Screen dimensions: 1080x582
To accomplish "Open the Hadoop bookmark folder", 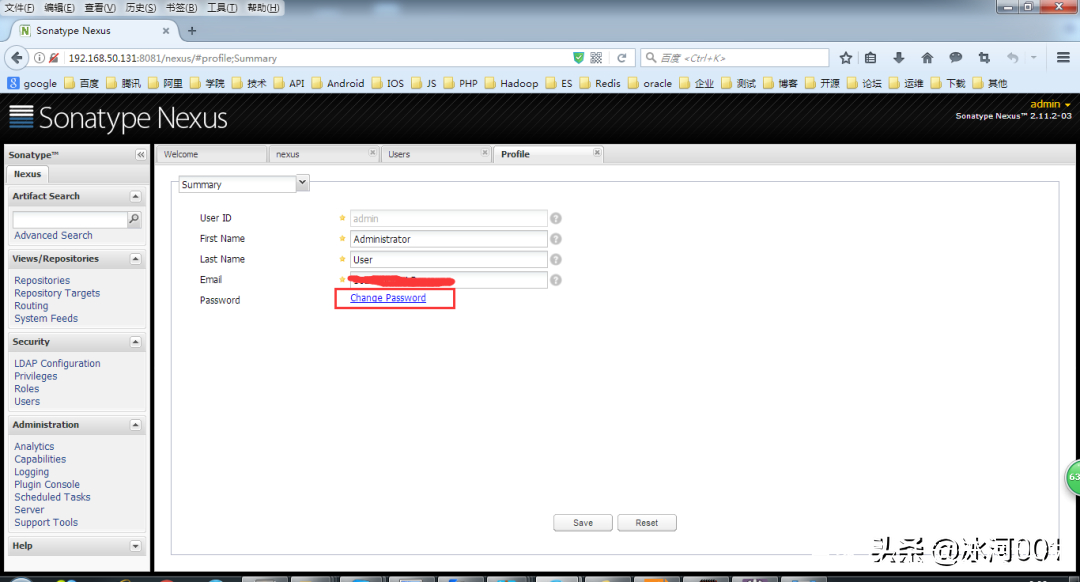I will (x=512, y=83).
